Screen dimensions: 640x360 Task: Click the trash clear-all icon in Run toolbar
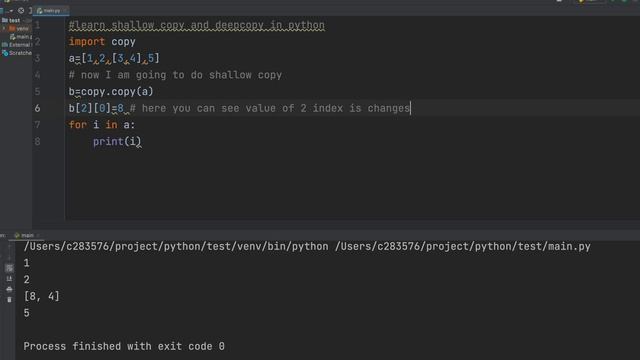[9, 300]
